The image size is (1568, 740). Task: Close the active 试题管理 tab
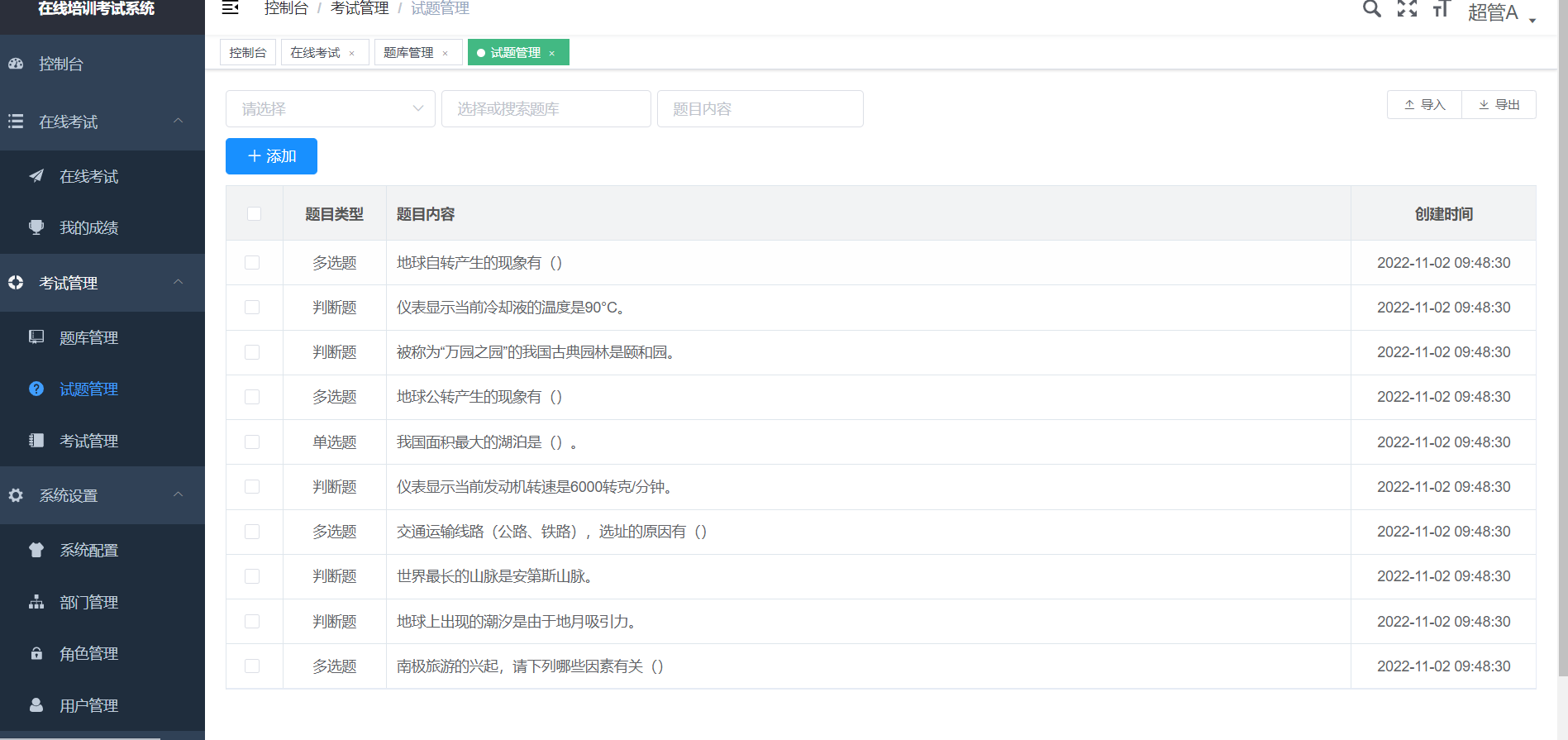click(x=551, y=54)
